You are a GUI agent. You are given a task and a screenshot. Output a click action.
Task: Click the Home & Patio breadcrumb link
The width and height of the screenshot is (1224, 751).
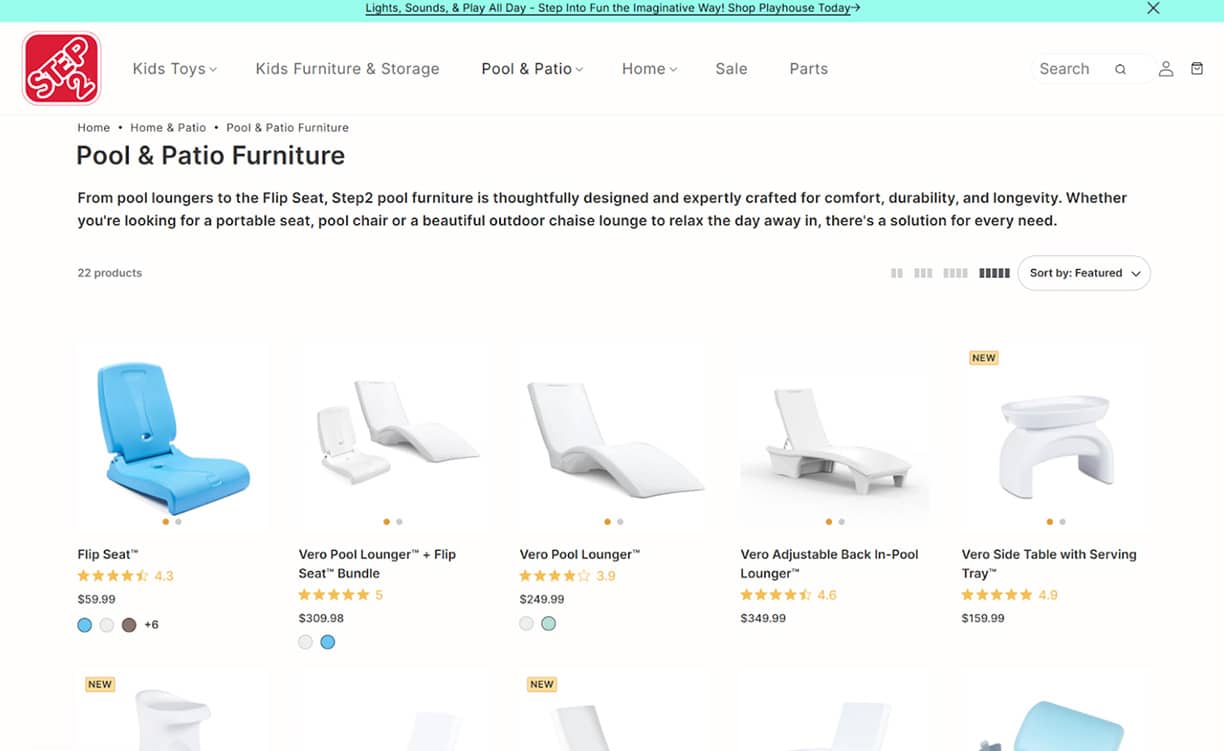168,128
